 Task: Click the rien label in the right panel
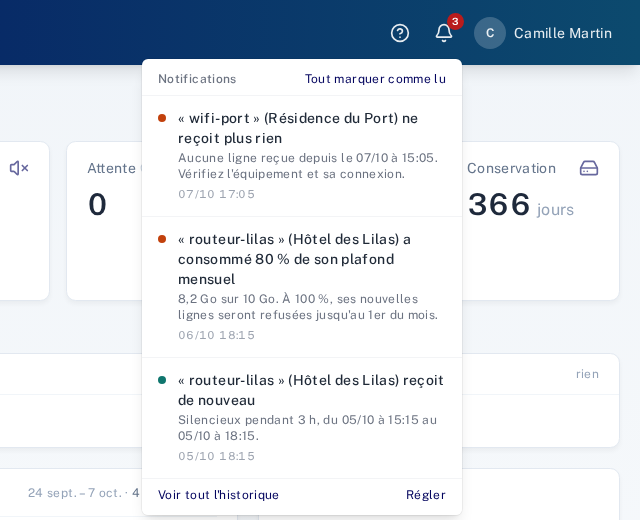pyautogui.click(x=587, y=374)
